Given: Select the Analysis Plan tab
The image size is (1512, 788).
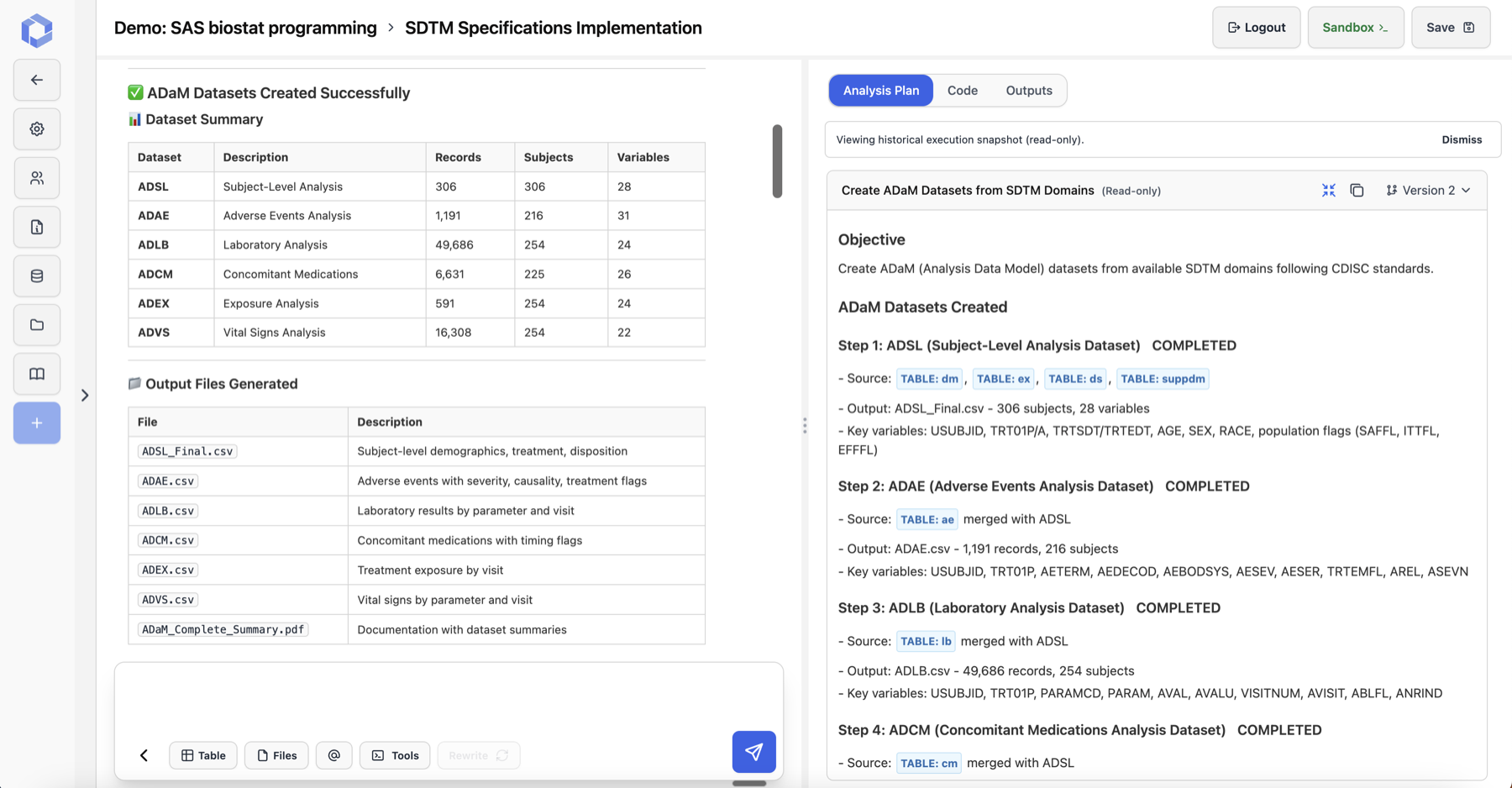Looking at the screenshot, I should point(880,91).
